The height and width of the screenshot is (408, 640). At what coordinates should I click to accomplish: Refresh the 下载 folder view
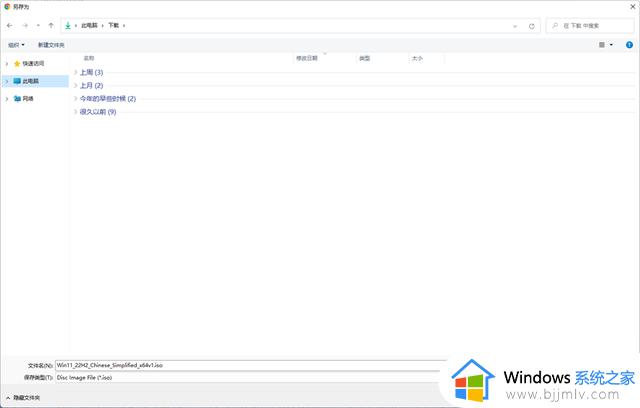click(x=531, y=26)
